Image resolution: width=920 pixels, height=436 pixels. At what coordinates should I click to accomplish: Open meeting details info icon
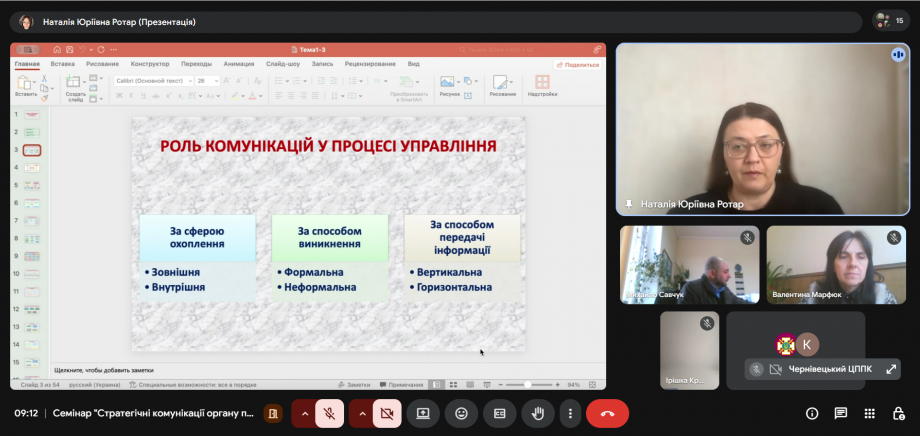812,413
